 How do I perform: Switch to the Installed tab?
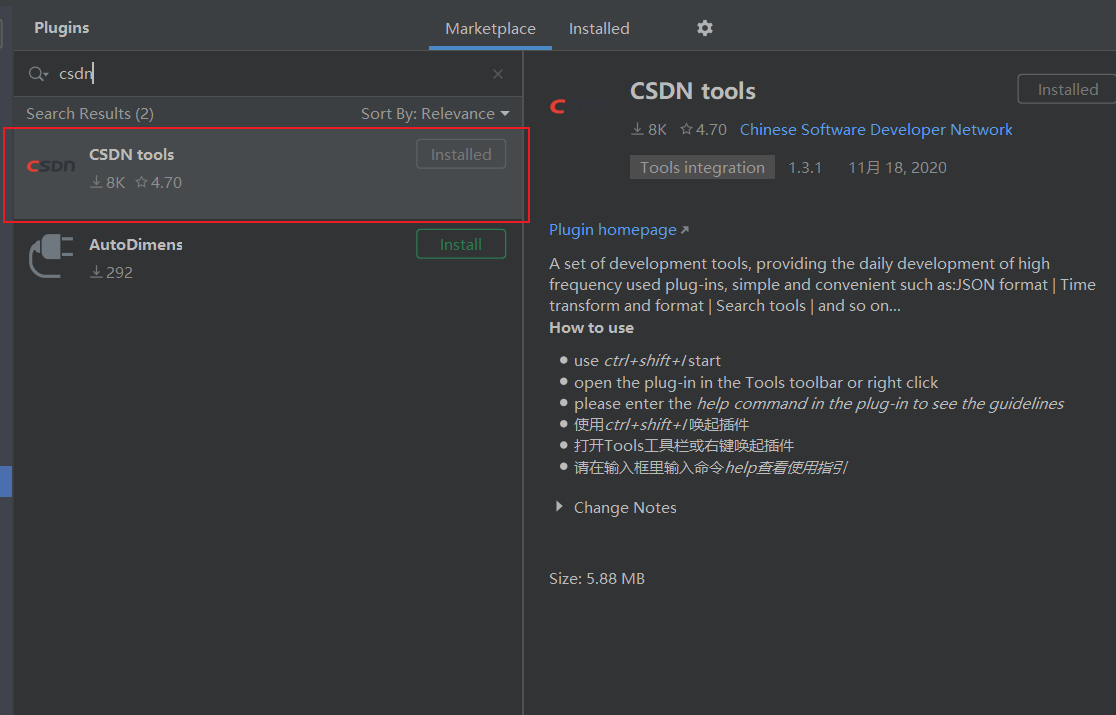599,28
